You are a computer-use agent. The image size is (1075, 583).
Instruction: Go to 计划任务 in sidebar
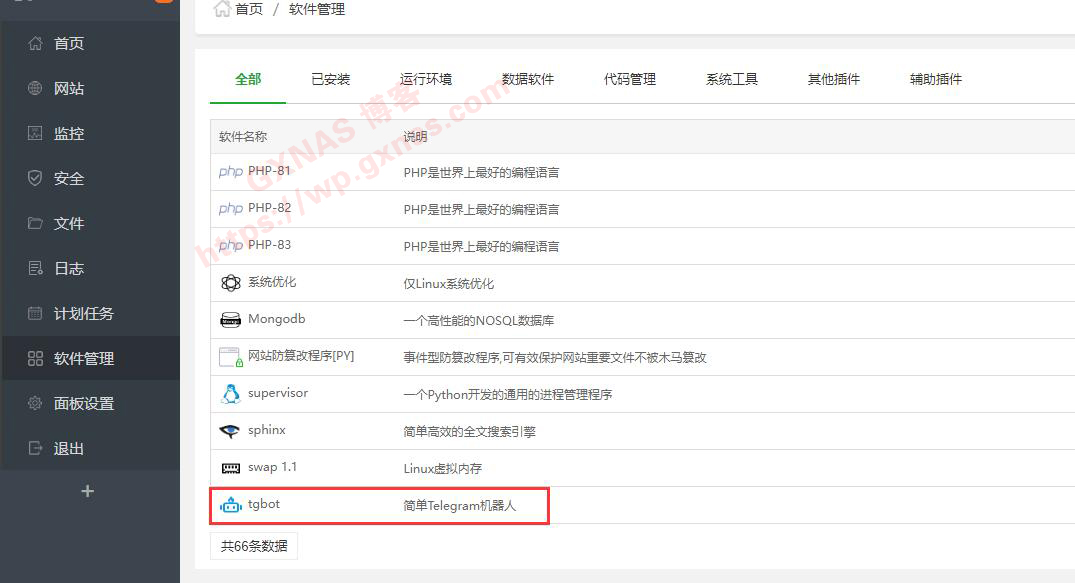tap(84, 314)
